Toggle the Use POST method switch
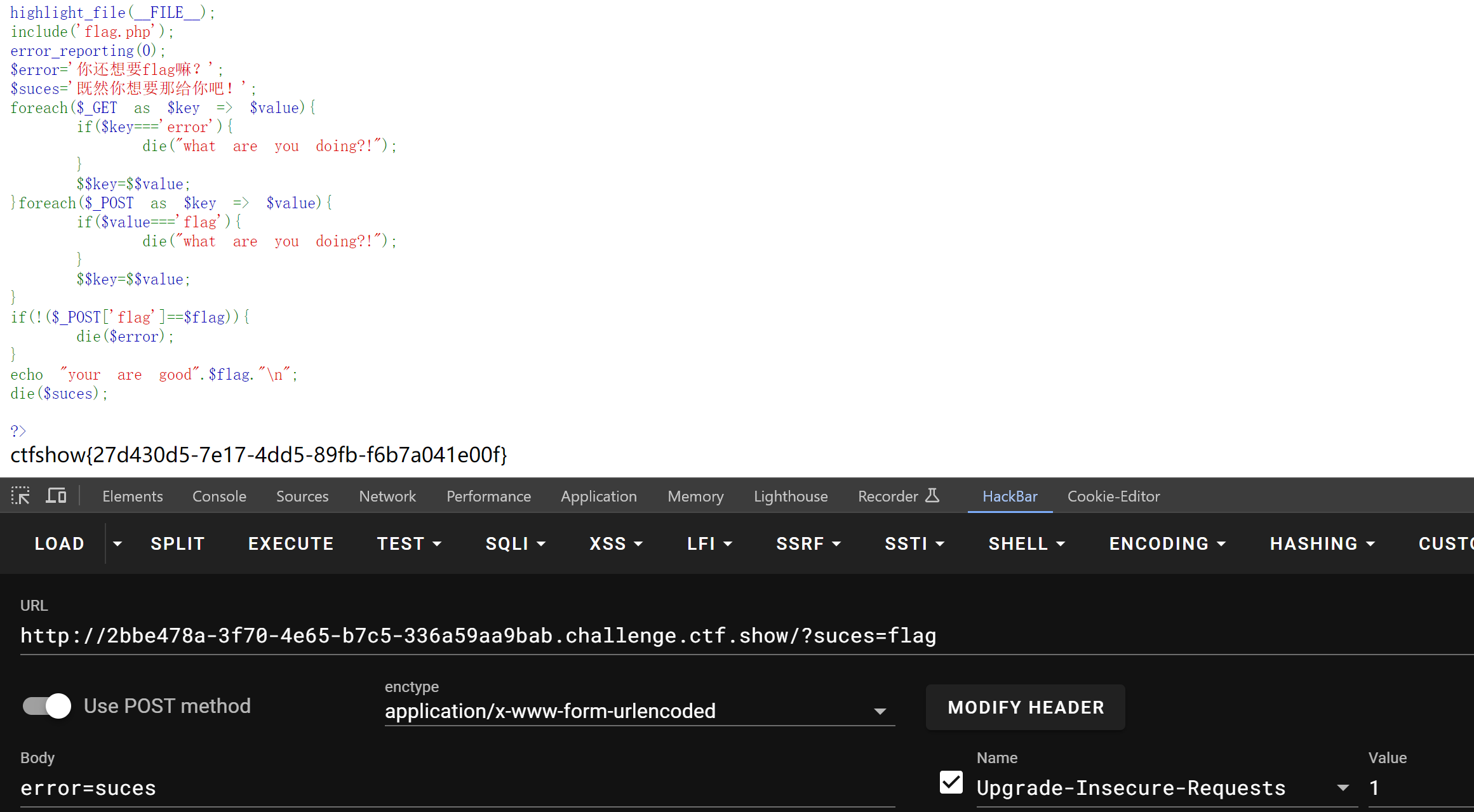Screen dimensions: 1474x812 tap(47, 706)
